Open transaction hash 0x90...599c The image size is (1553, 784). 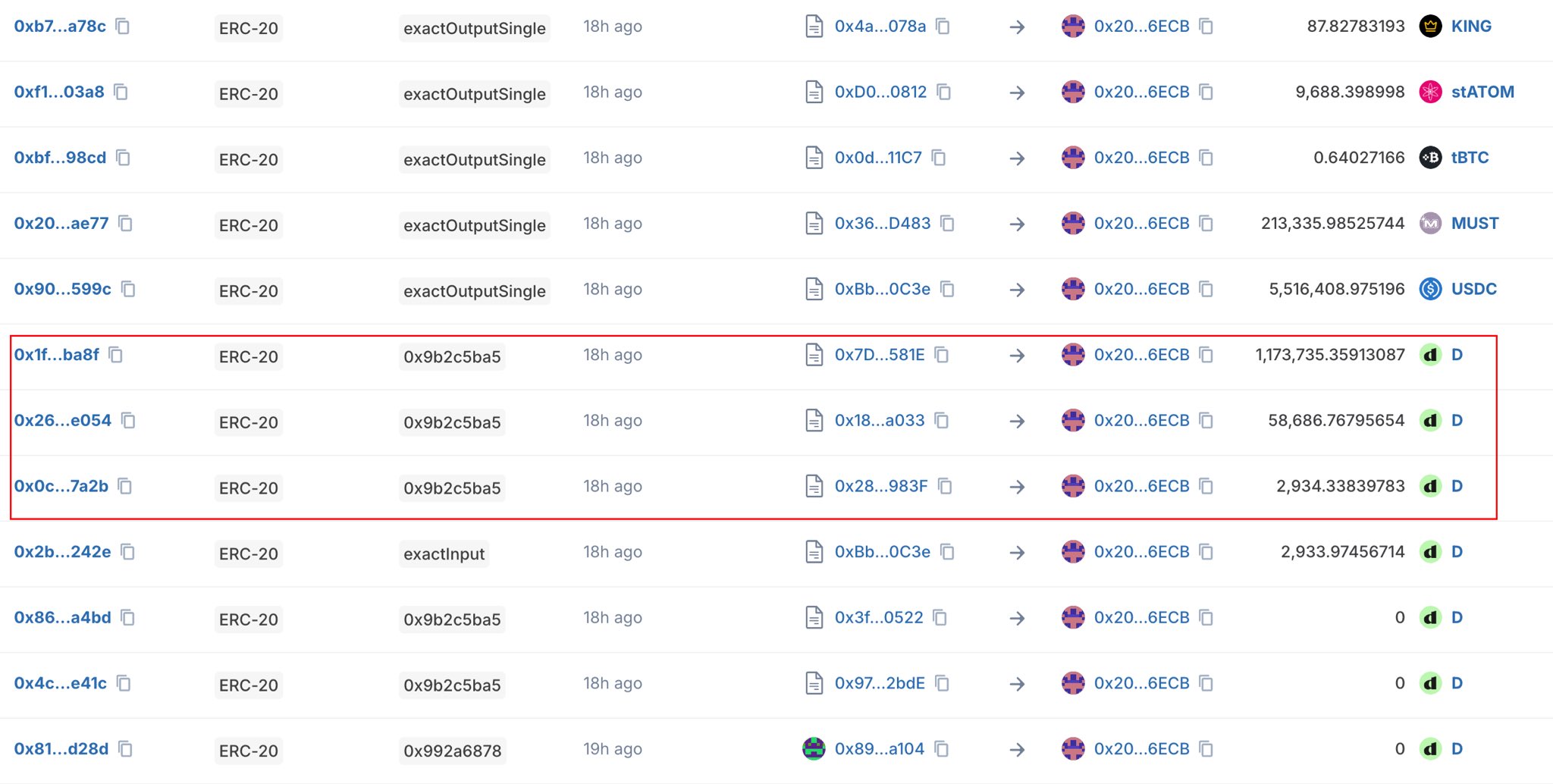[x=63, y=289]
